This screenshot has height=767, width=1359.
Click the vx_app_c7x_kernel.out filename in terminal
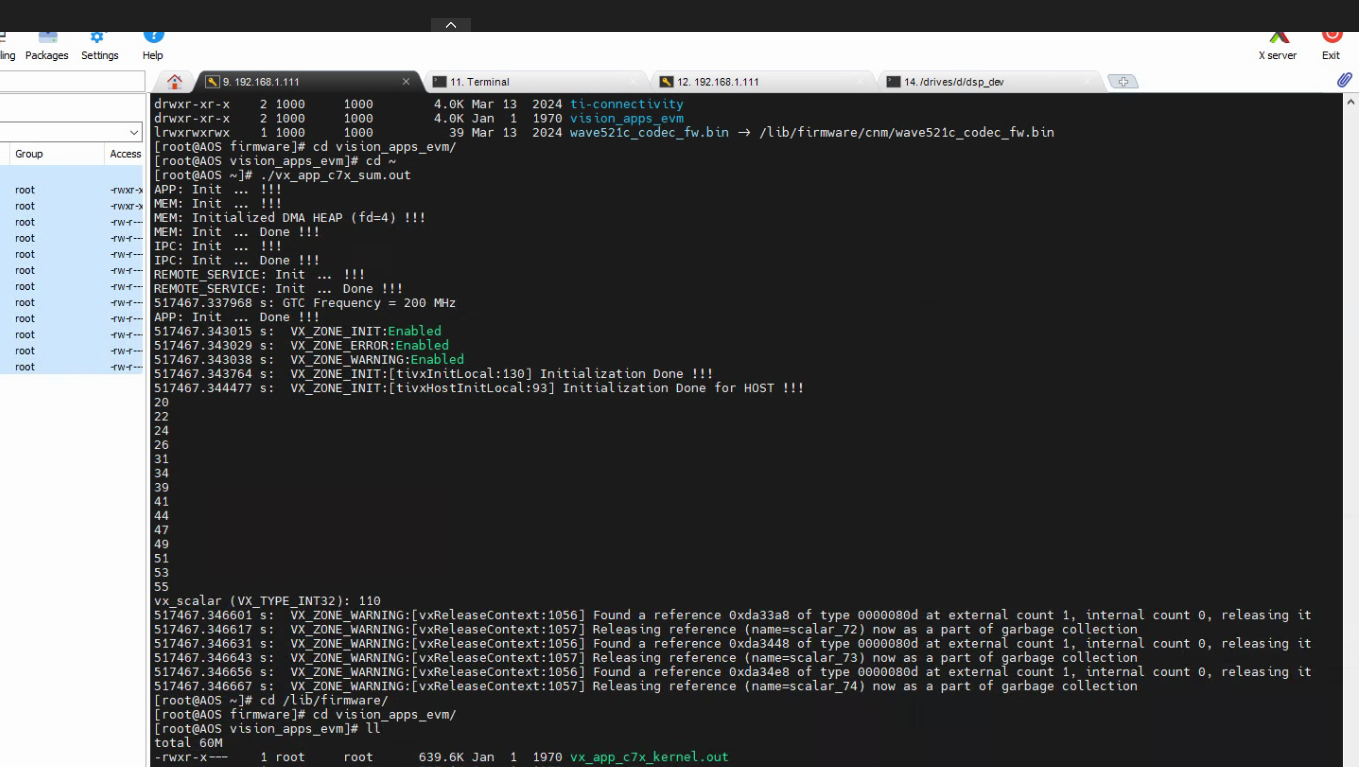[x=649, y=757]
